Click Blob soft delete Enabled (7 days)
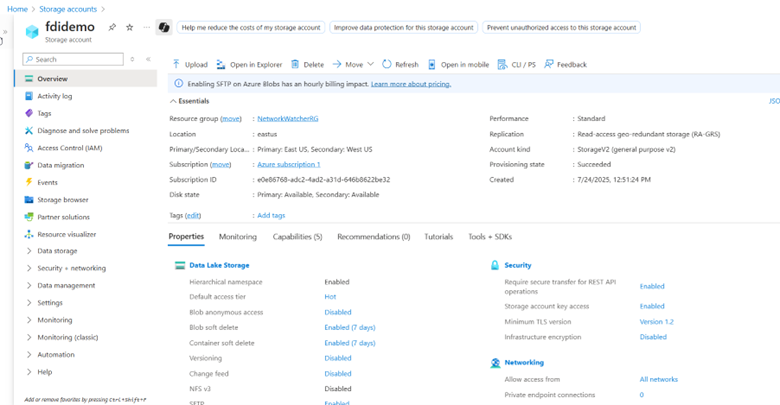Viewport: 780px width, 405px height. [350, 327]
